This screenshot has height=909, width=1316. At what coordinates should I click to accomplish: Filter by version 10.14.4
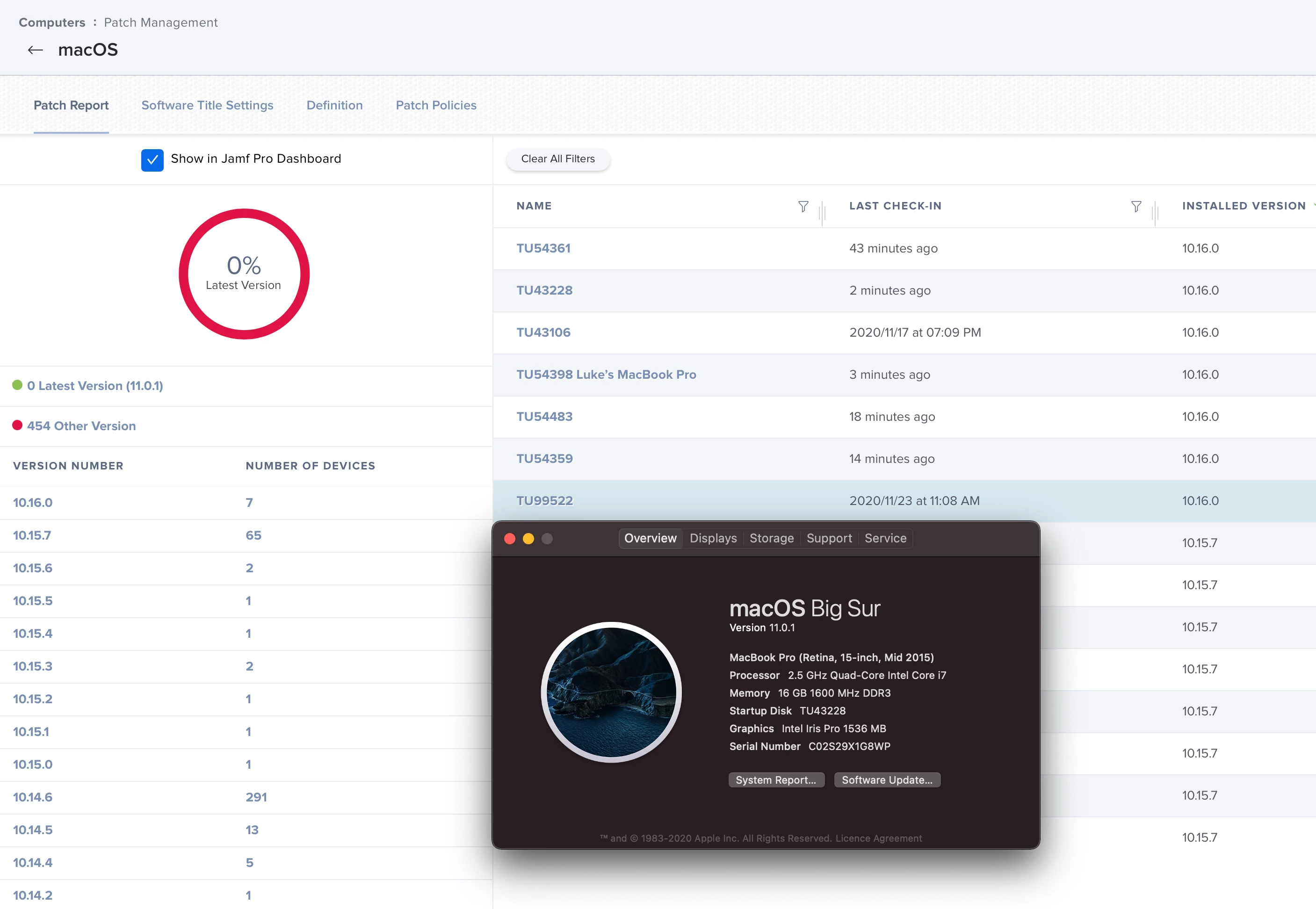[x=32, y=863]
